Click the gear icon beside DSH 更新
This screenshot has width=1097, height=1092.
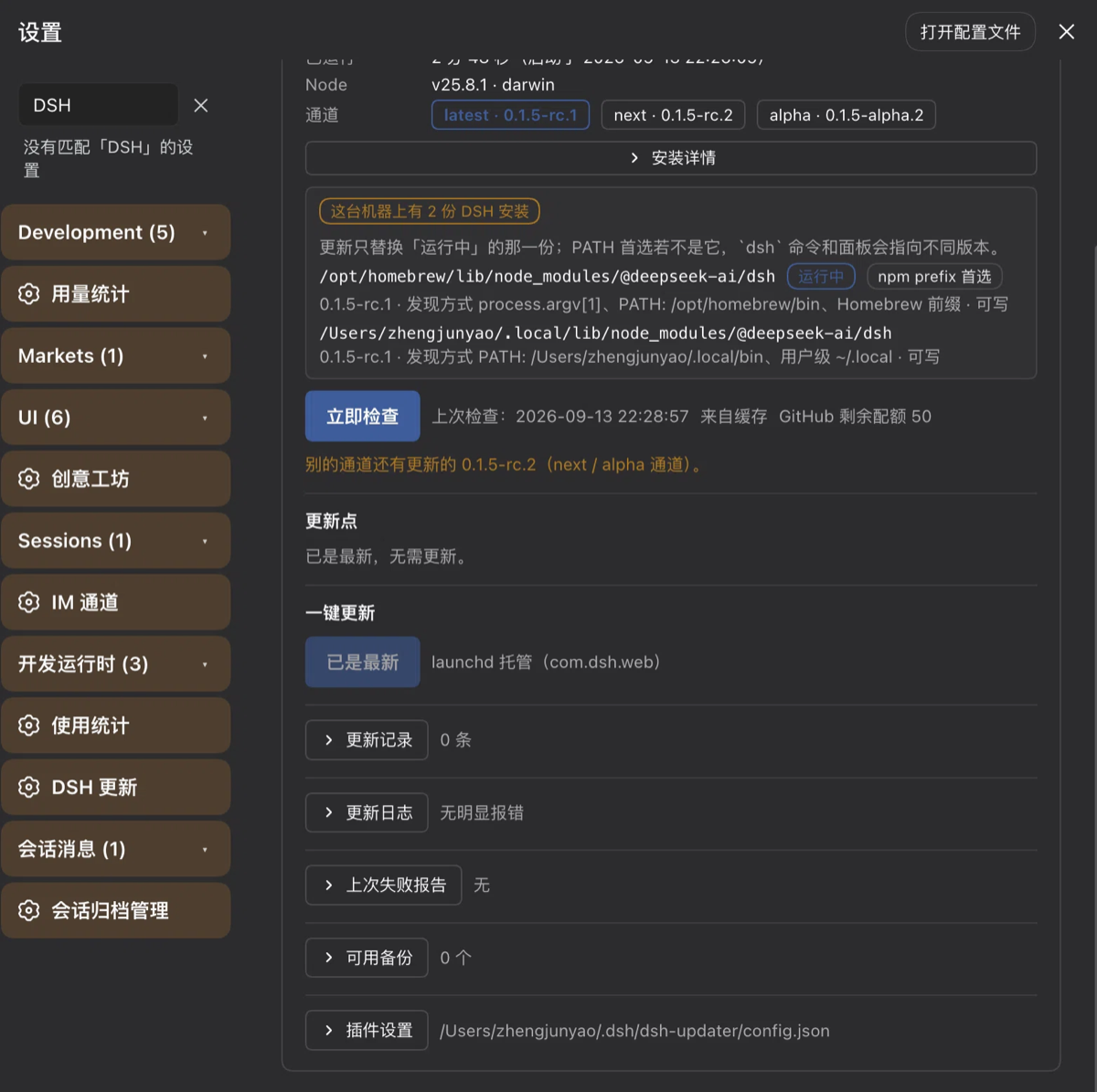pos(29,787)
